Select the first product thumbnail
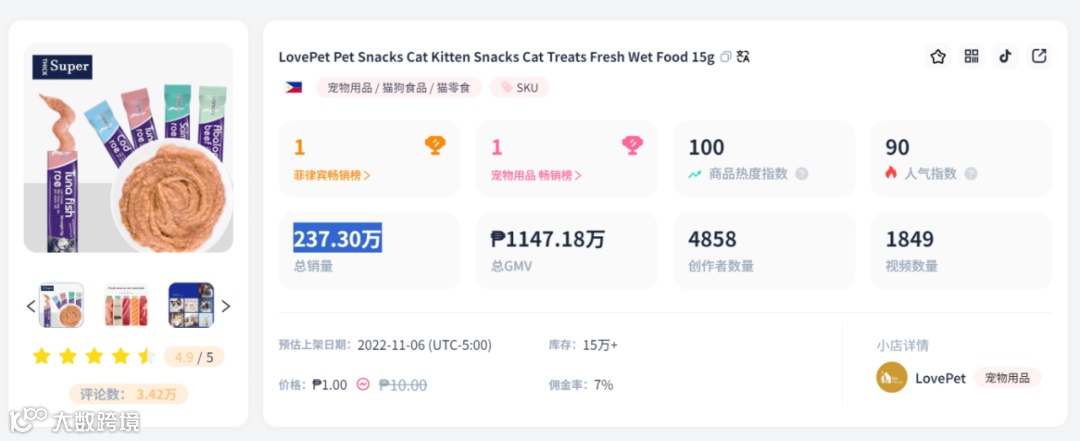Viewport: 1080px width, 441px height. point(61,305)
